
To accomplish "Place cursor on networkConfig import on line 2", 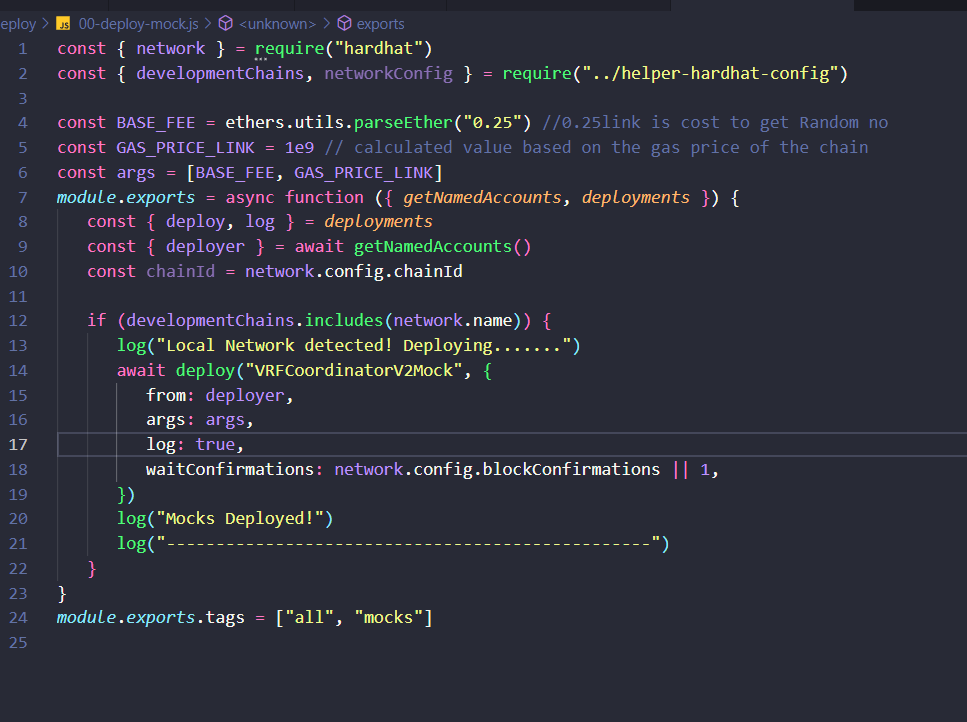I will tap(388, 73).
